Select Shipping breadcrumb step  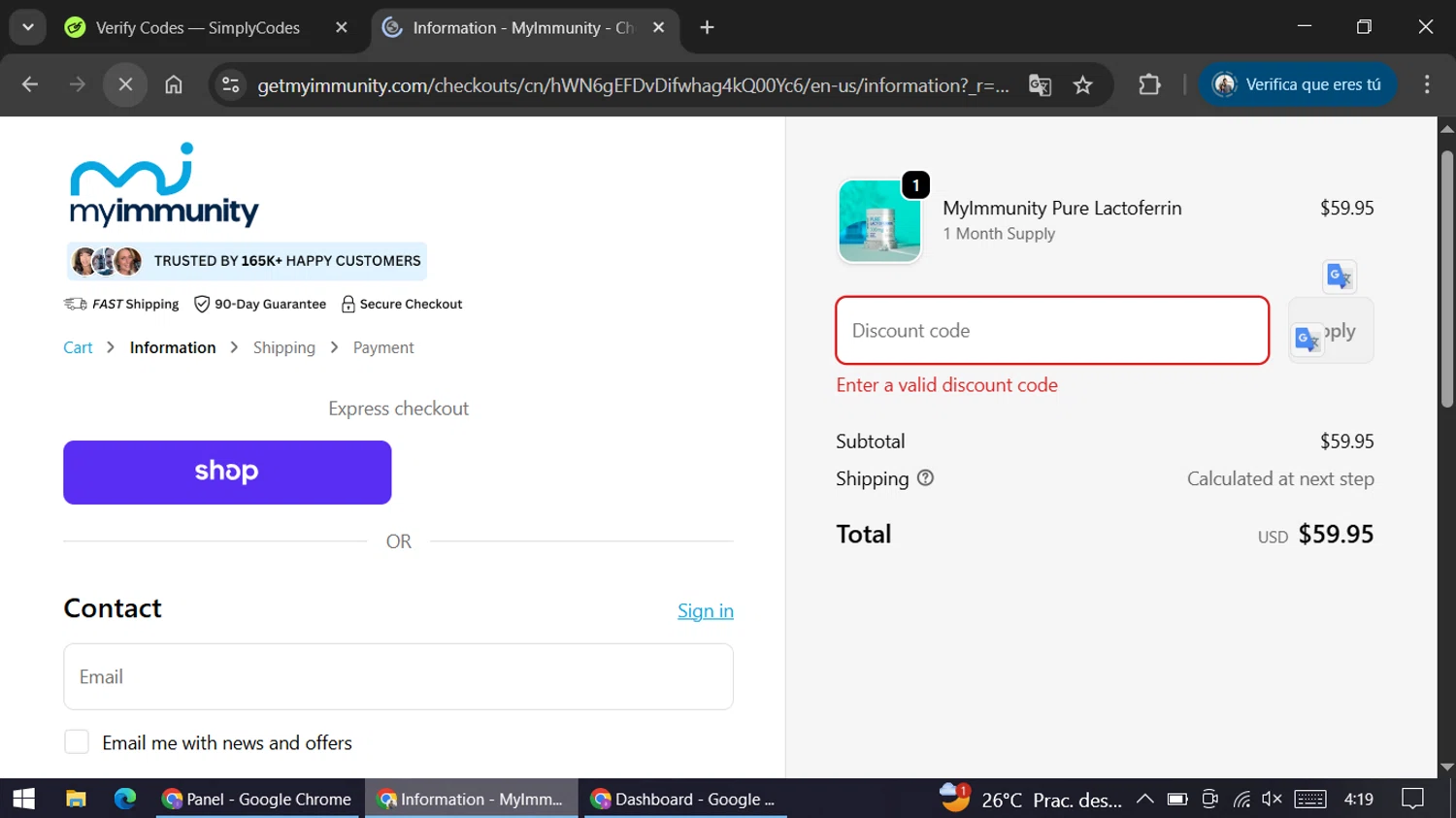(284, 347)
